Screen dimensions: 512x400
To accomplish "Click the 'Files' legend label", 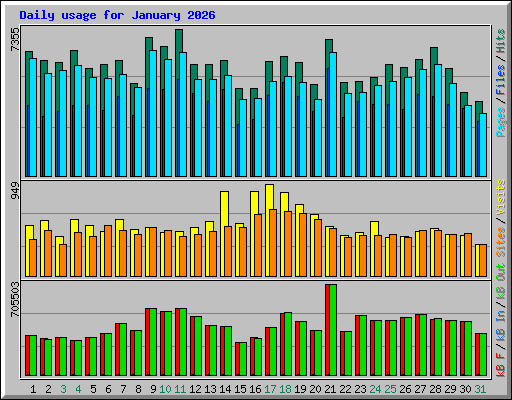I will 501,80.
